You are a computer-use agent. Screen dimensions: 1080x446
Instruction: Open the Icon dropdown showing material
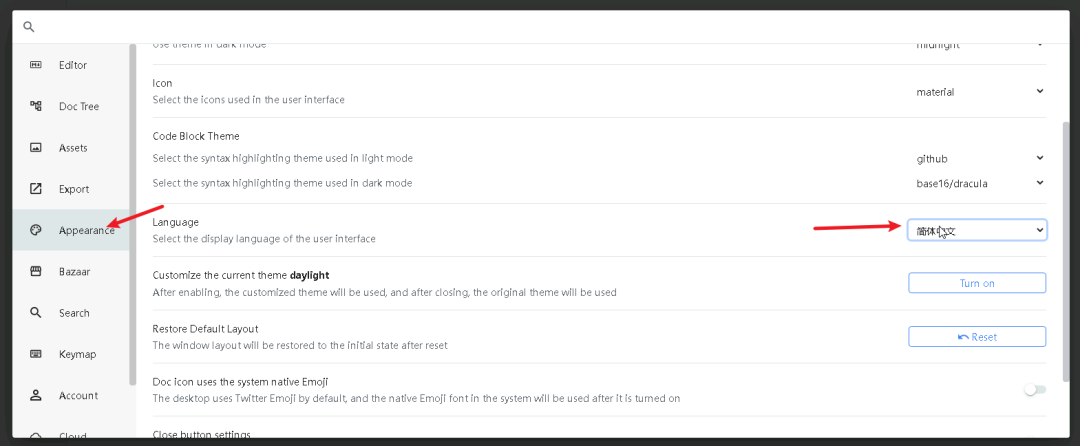coord(977,92)
